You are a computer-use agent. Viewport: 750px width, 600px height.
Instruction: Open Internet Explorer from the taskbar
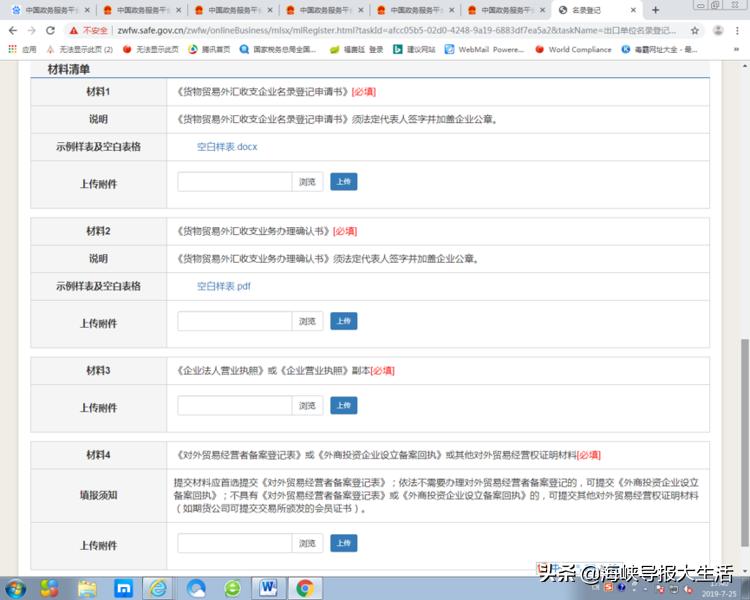[158, 589]
